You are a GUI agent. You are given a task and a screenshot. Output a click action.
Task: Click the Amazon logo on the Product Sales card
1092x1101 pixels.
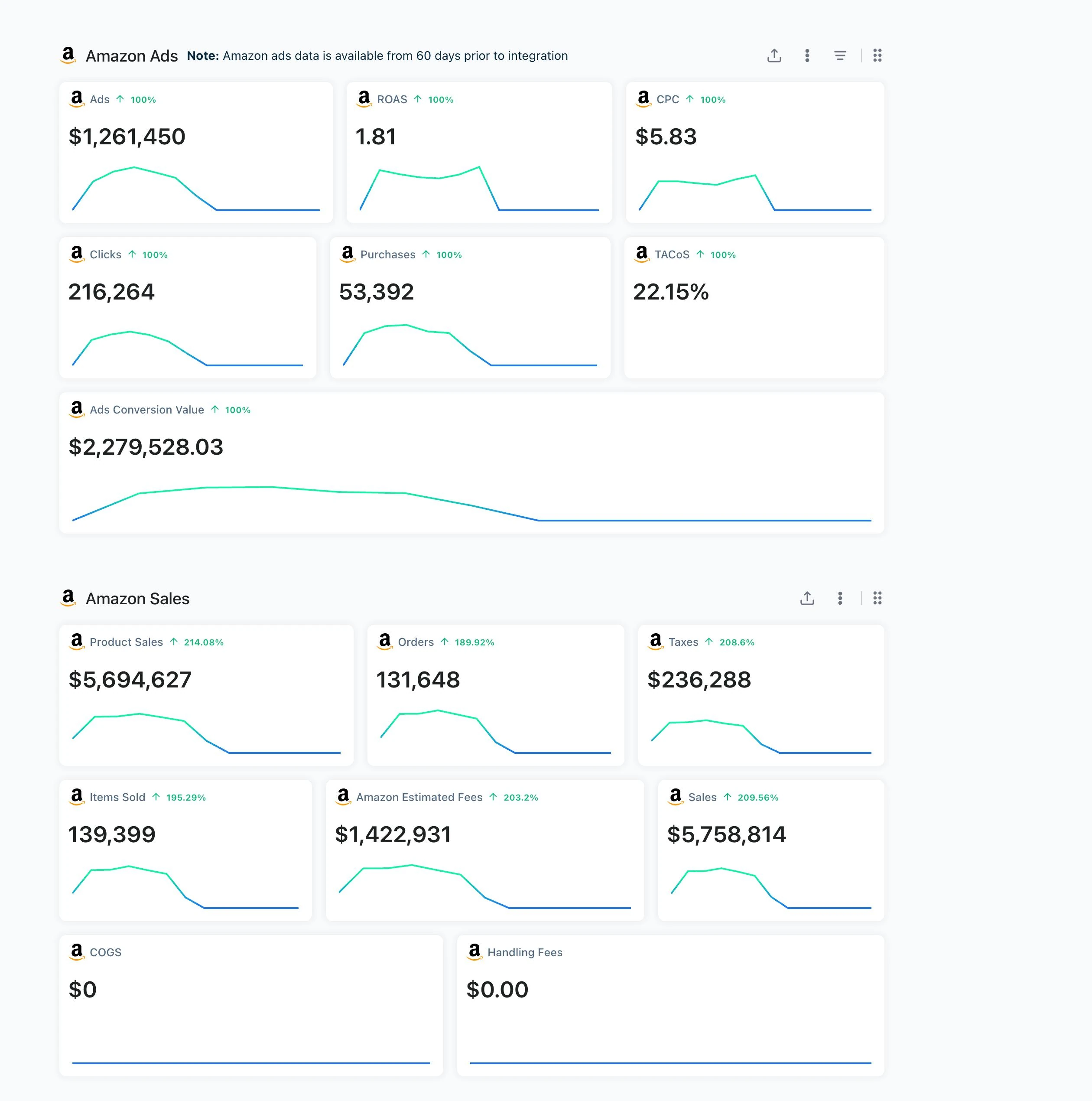coord(77,641)
